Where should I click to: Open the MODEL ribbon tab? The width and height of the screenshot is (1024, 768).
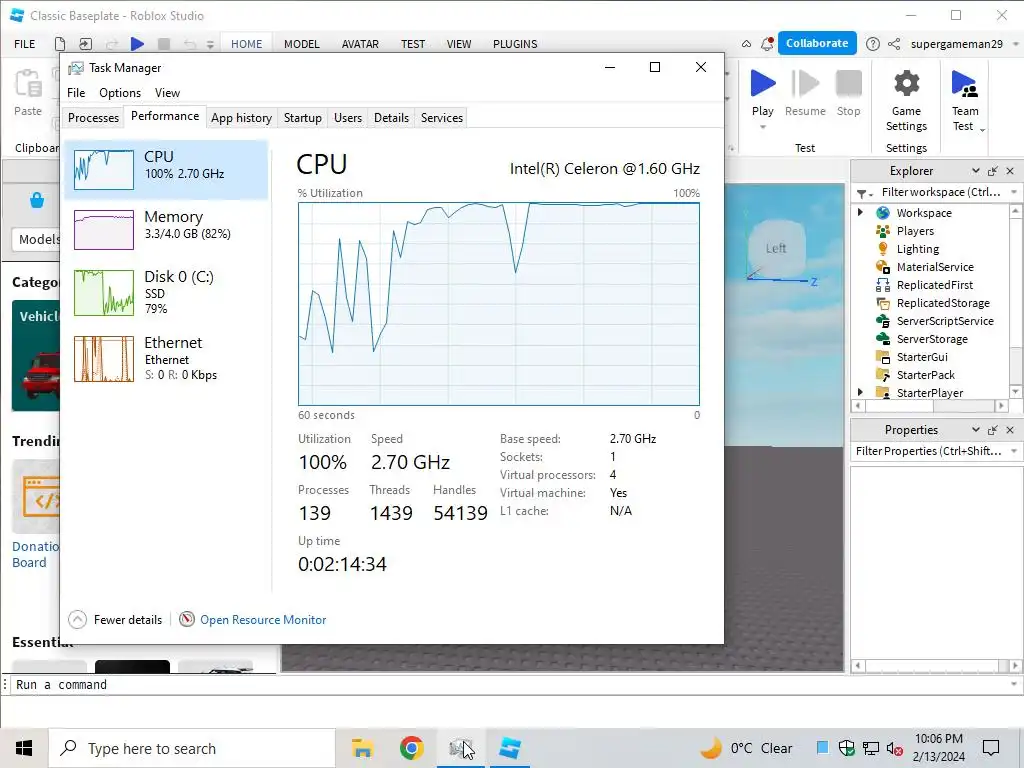pos(302,44)
